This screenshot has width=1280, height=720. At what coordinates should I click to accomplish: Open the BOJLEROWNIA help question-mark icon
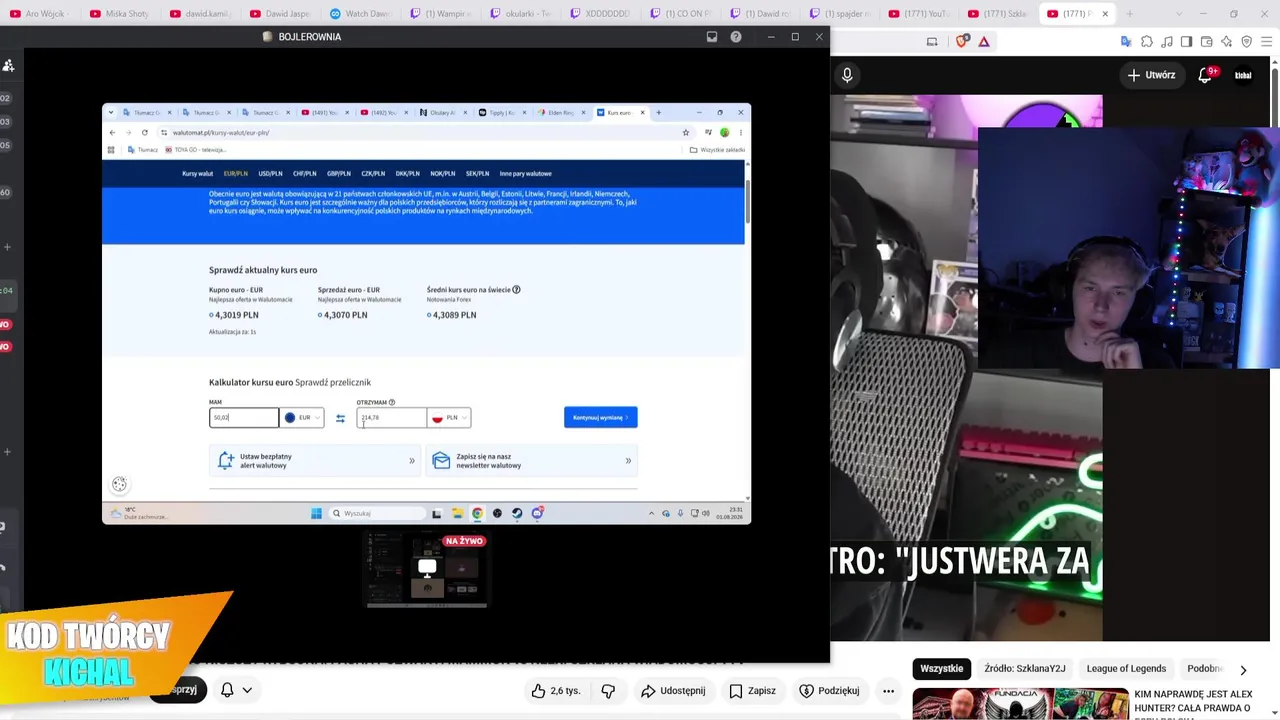pos(736,37)
